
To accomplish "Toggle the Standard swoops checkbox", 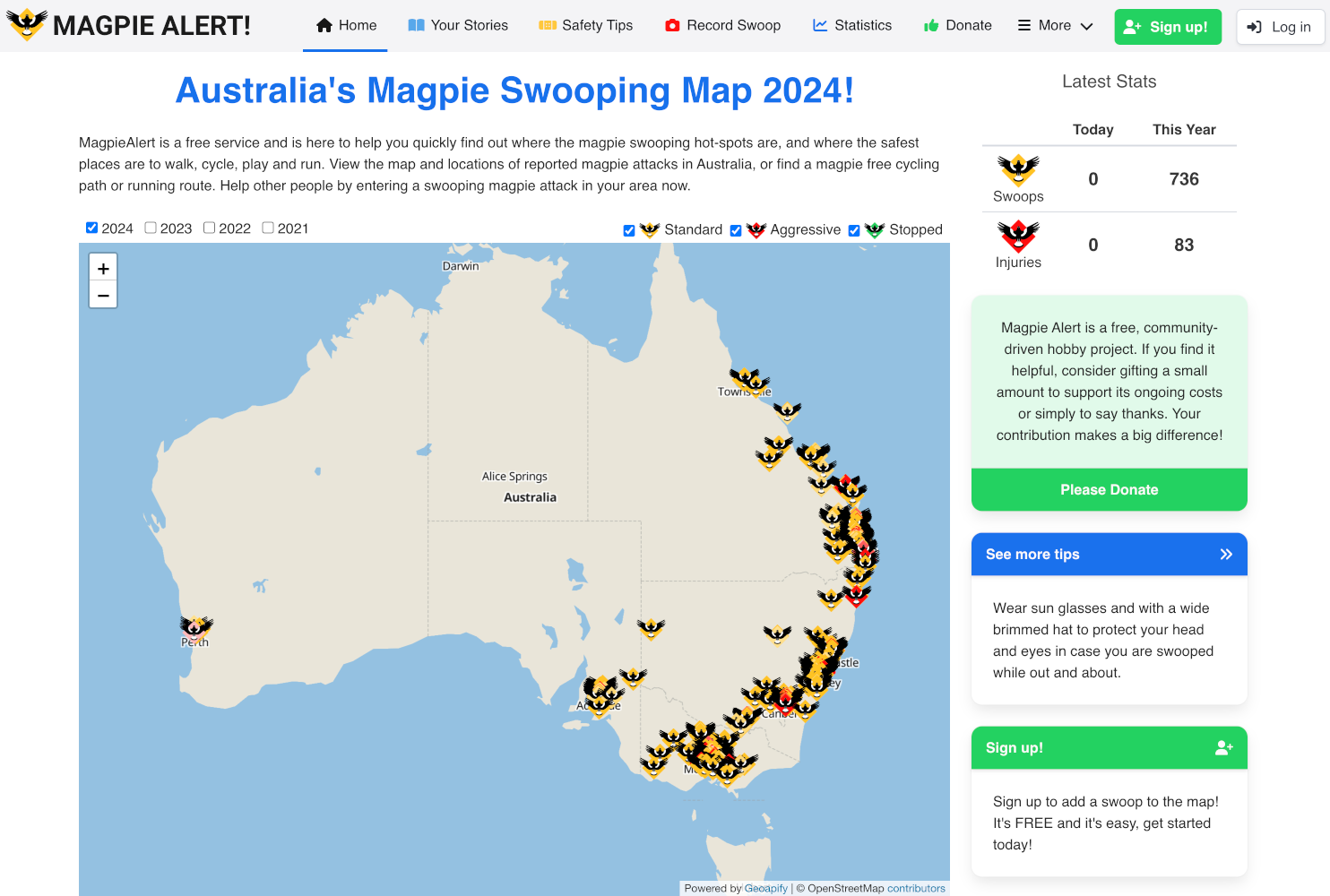I will [x=629, y=230].
